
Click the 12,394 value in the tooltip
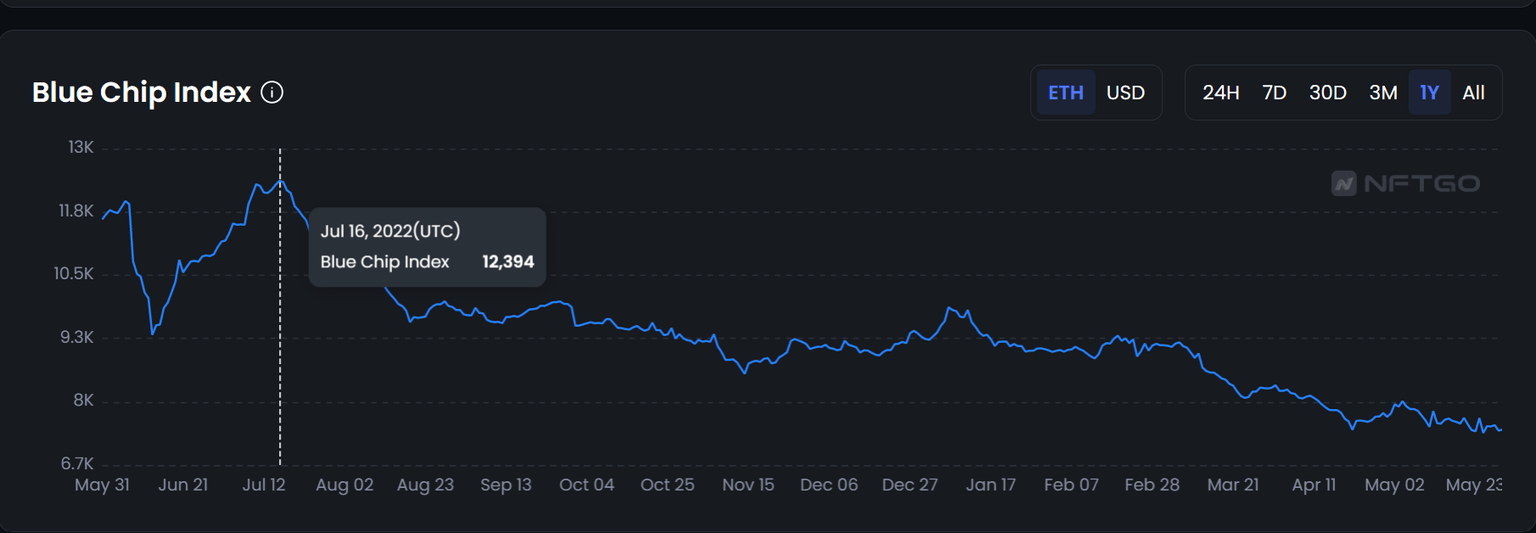(508, 262)
